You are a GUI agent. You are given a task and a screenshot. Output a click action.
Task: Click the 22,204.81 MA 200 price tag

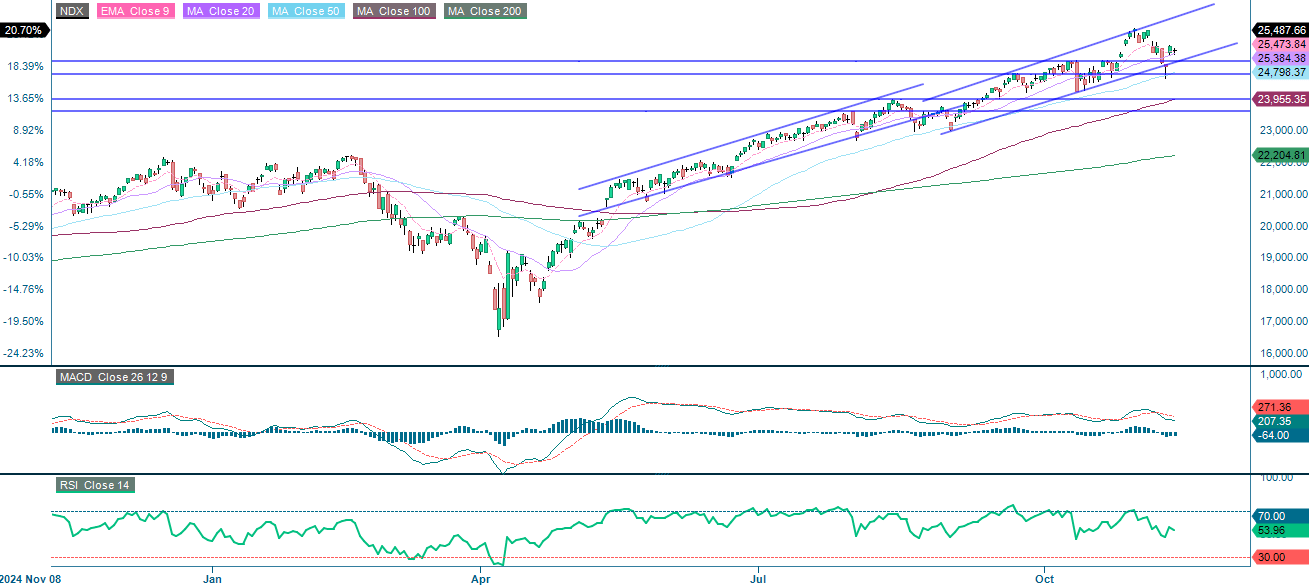(1280, 155)
